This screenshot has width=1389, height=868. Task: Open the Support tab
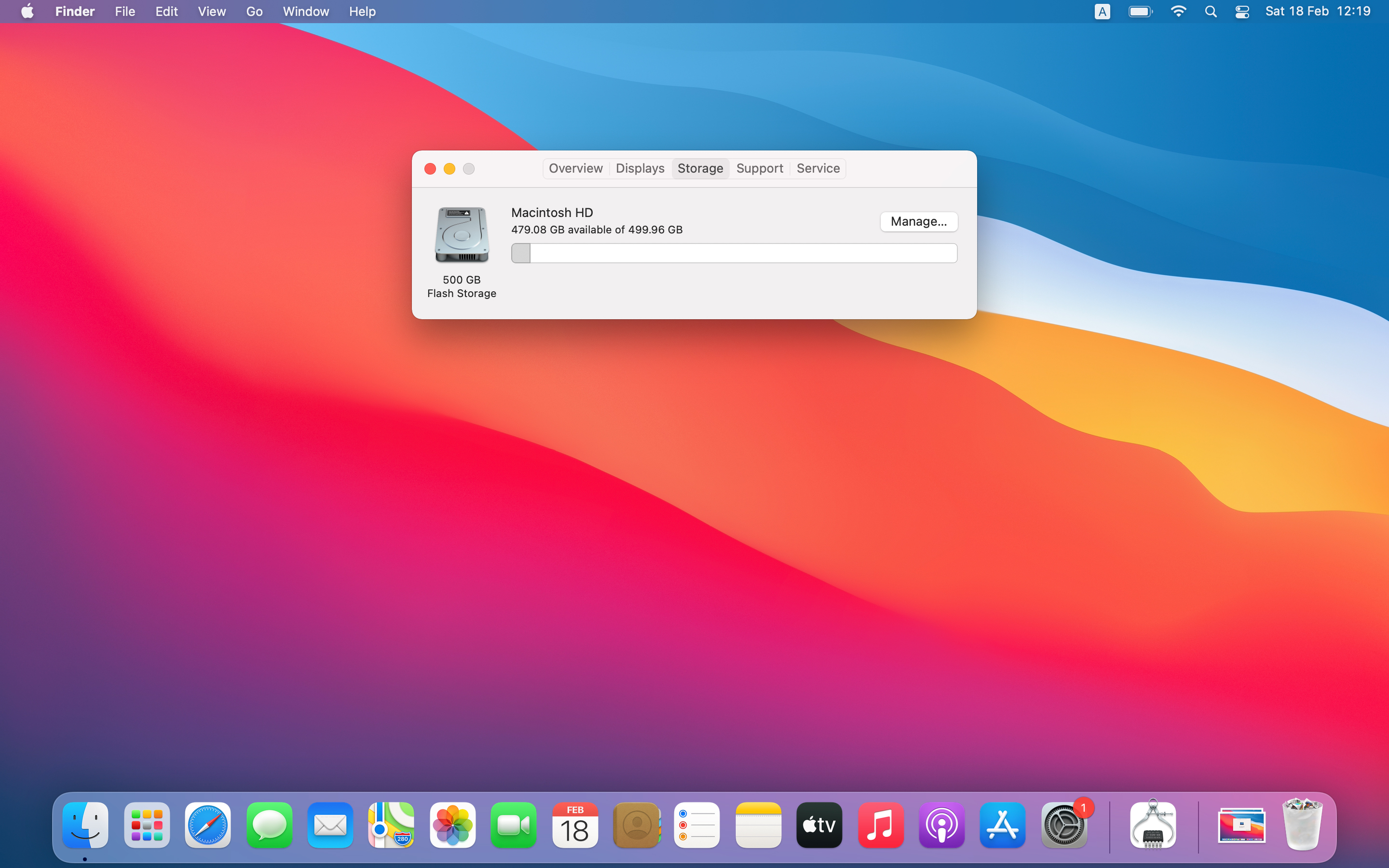(759, 168)
